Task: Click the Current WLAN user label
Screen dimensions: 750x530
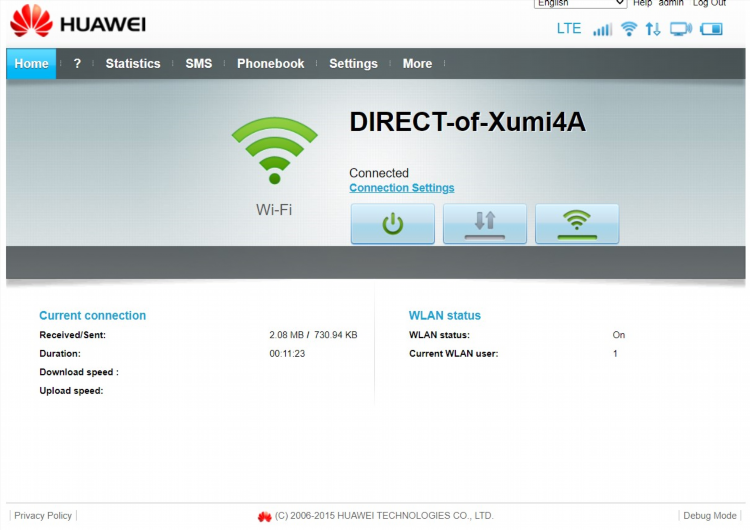Action: [x=453, y=353]
